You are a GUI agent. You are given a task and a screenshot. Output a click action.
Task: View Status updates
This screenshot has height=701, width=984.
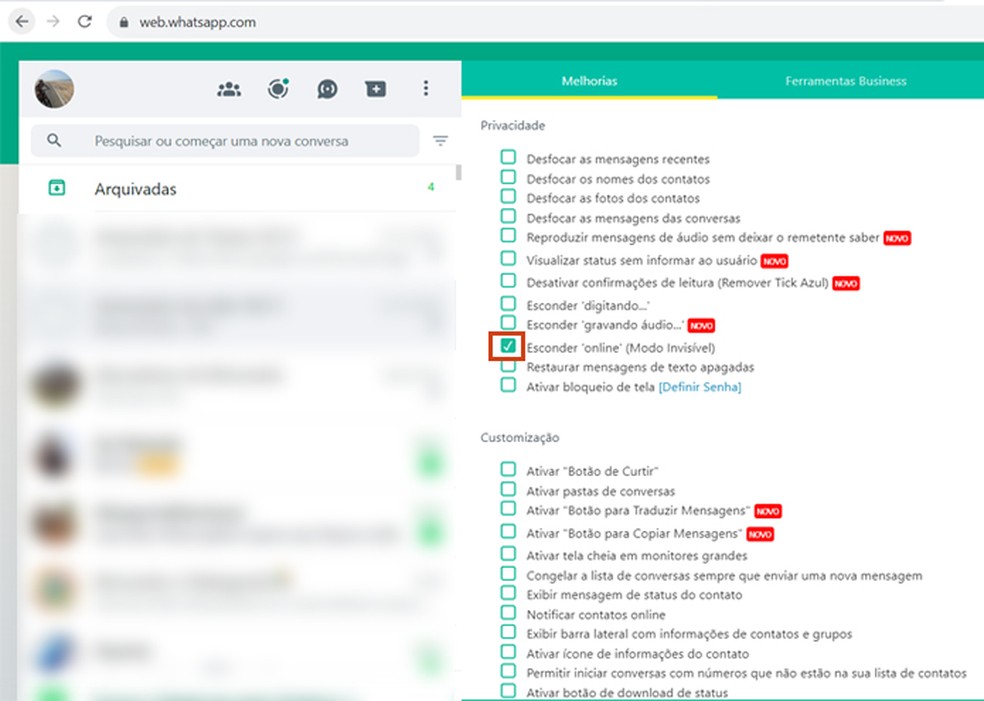click(x=278, y=88)
